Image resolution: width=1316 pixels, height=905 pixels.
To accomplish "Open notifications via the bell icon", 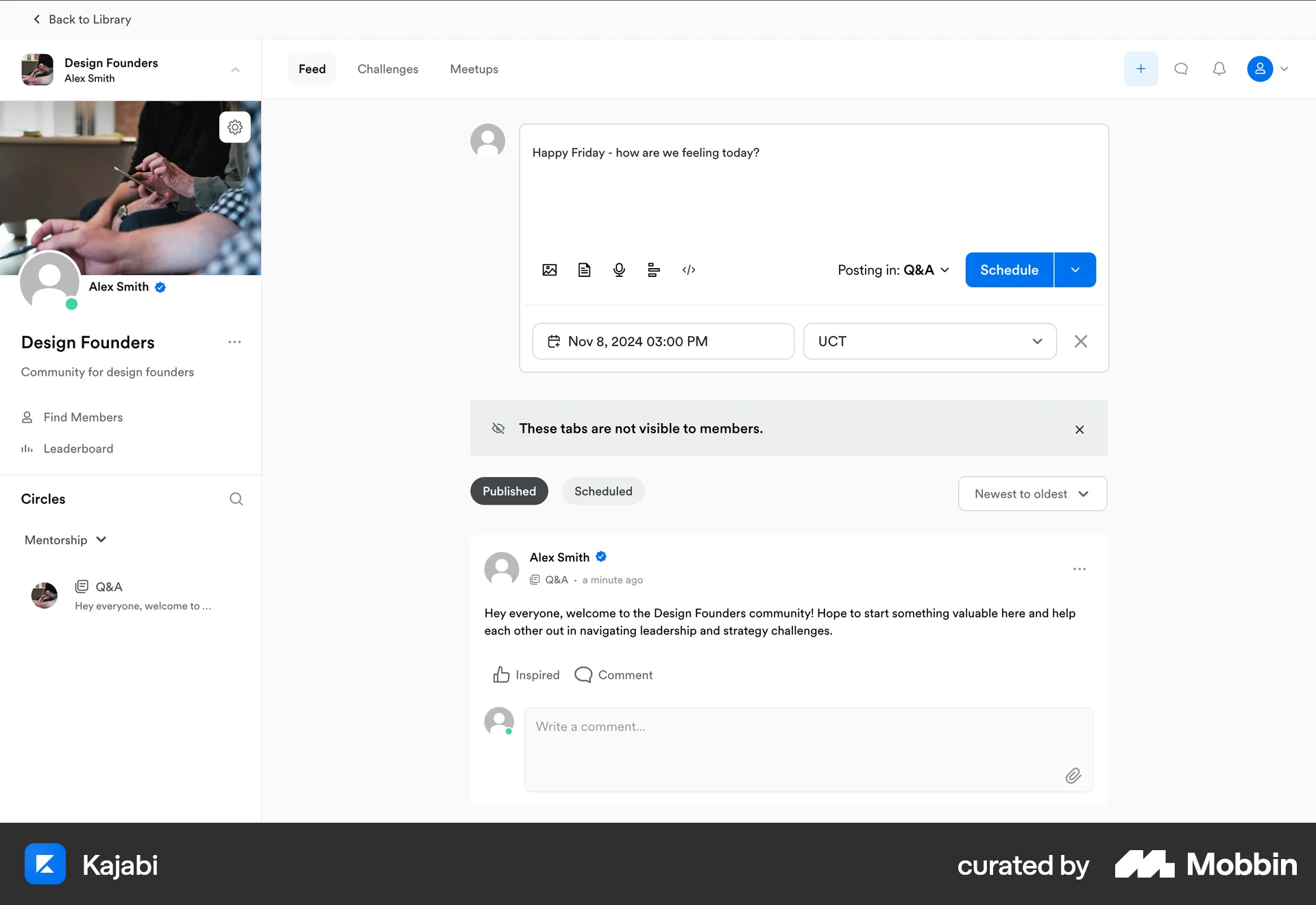I will 1219,69.
